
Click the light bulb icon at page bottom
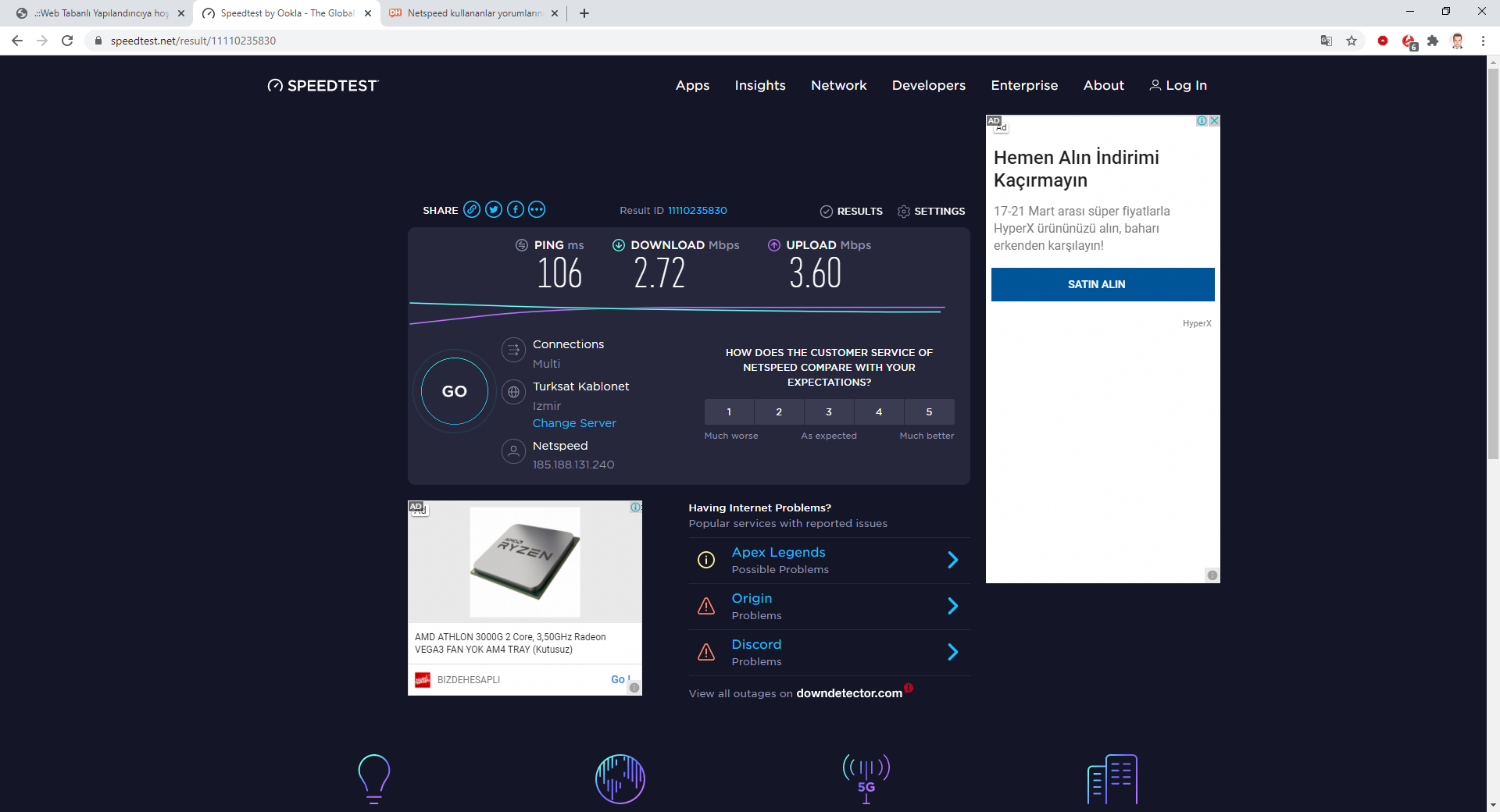[x=373, y=778]
